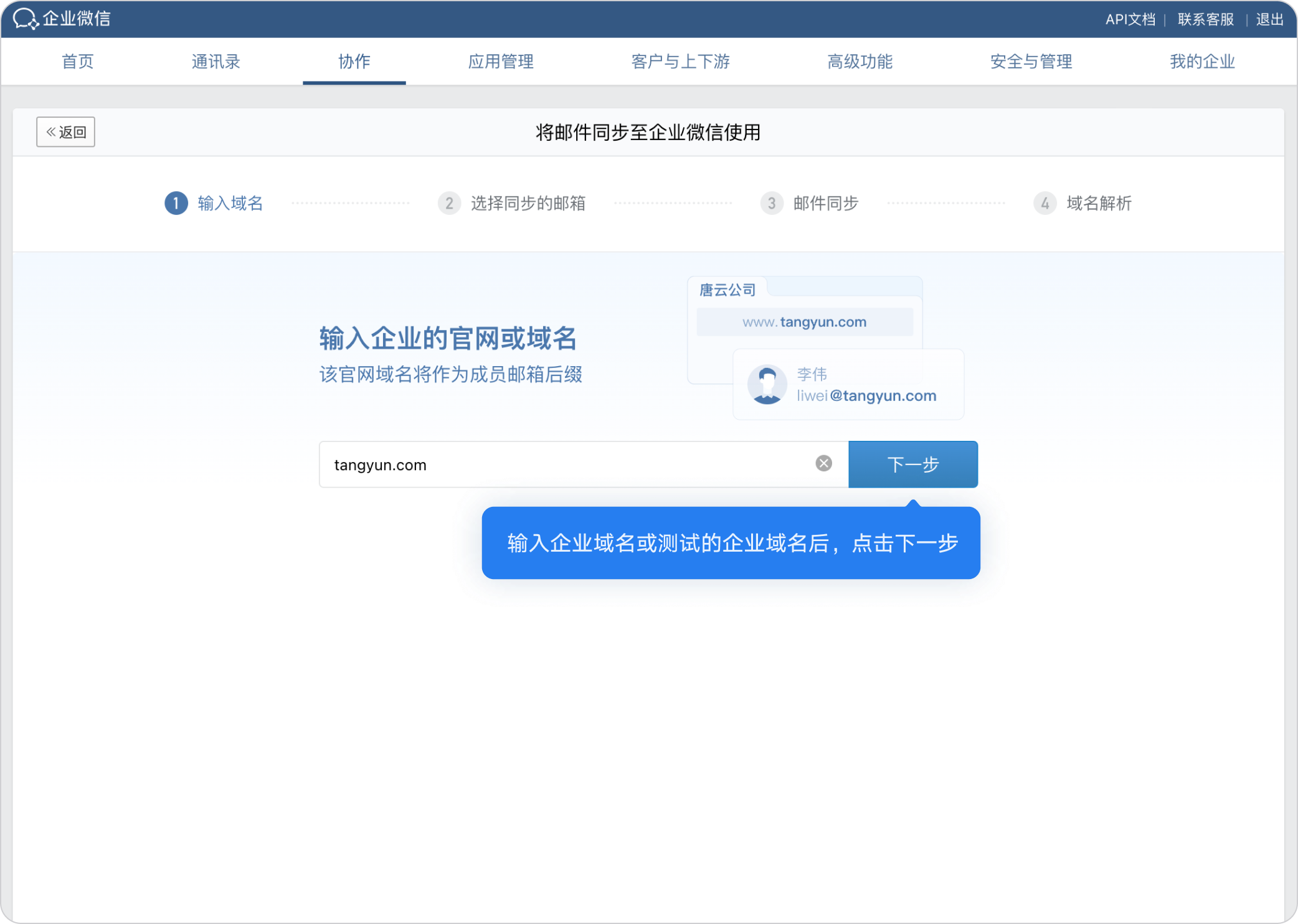Viewport: 1298px width, 924px height.
Task: Click the 企业微信 logo icon
Action: click(x=26, y=19)
